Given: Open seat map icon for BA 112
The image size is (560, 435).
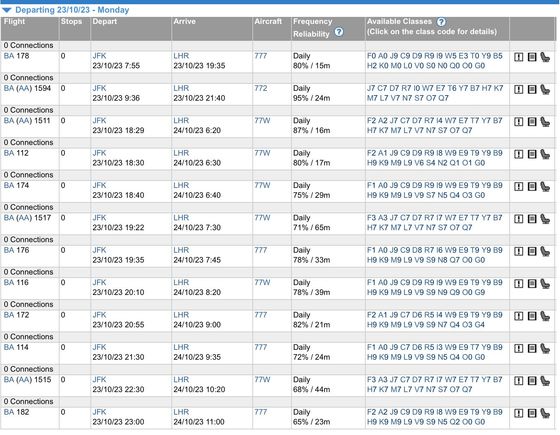Looking at the screenshot, I should pos(545,154).
